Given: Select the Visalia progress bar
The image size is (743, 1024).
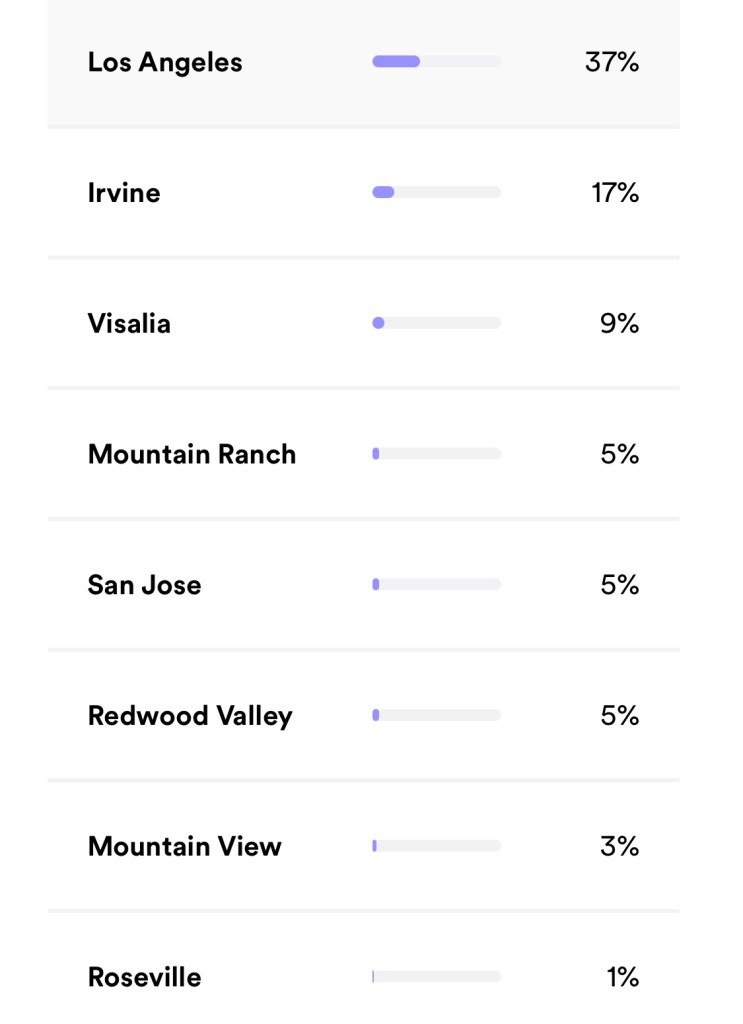Looking at the screenshot, I should tap(436, 323).
